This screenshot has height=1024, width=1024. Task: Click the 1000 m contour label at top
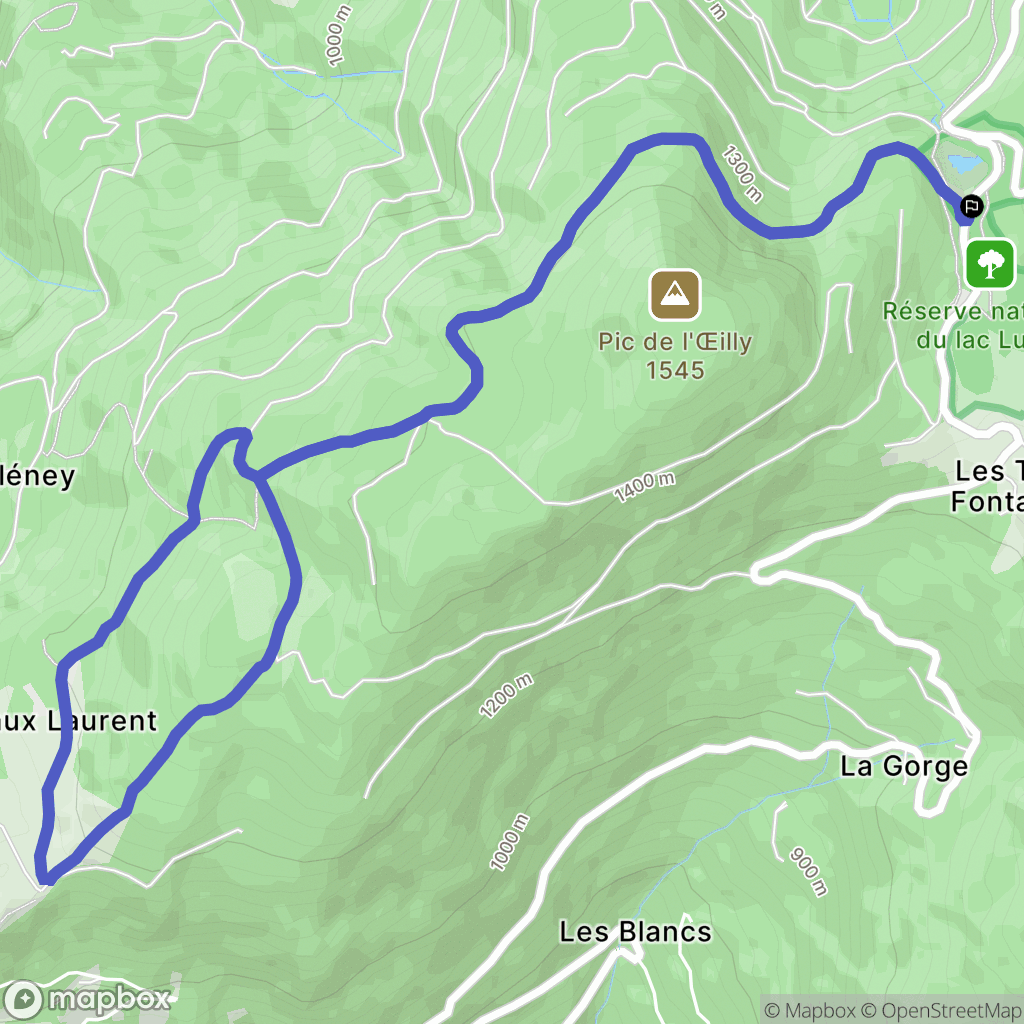[x=339, y=35]
